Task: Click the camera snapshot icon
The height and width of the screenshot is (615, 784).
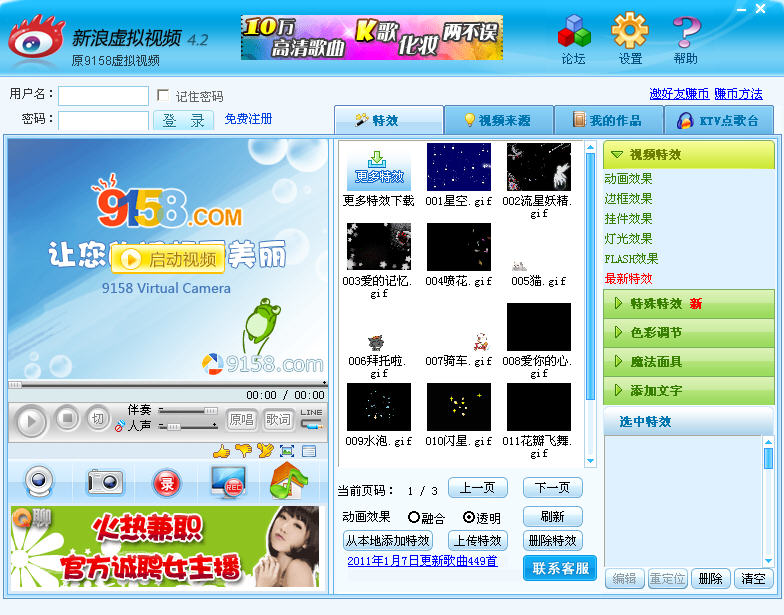Action: [x=104, y=482]
